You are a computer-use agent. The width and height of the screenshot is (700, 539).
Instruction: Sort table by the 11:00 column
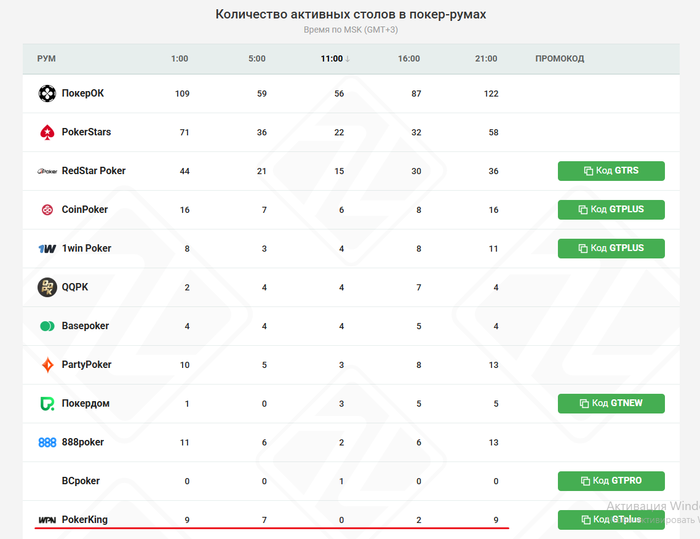click(x=334, y=59)
